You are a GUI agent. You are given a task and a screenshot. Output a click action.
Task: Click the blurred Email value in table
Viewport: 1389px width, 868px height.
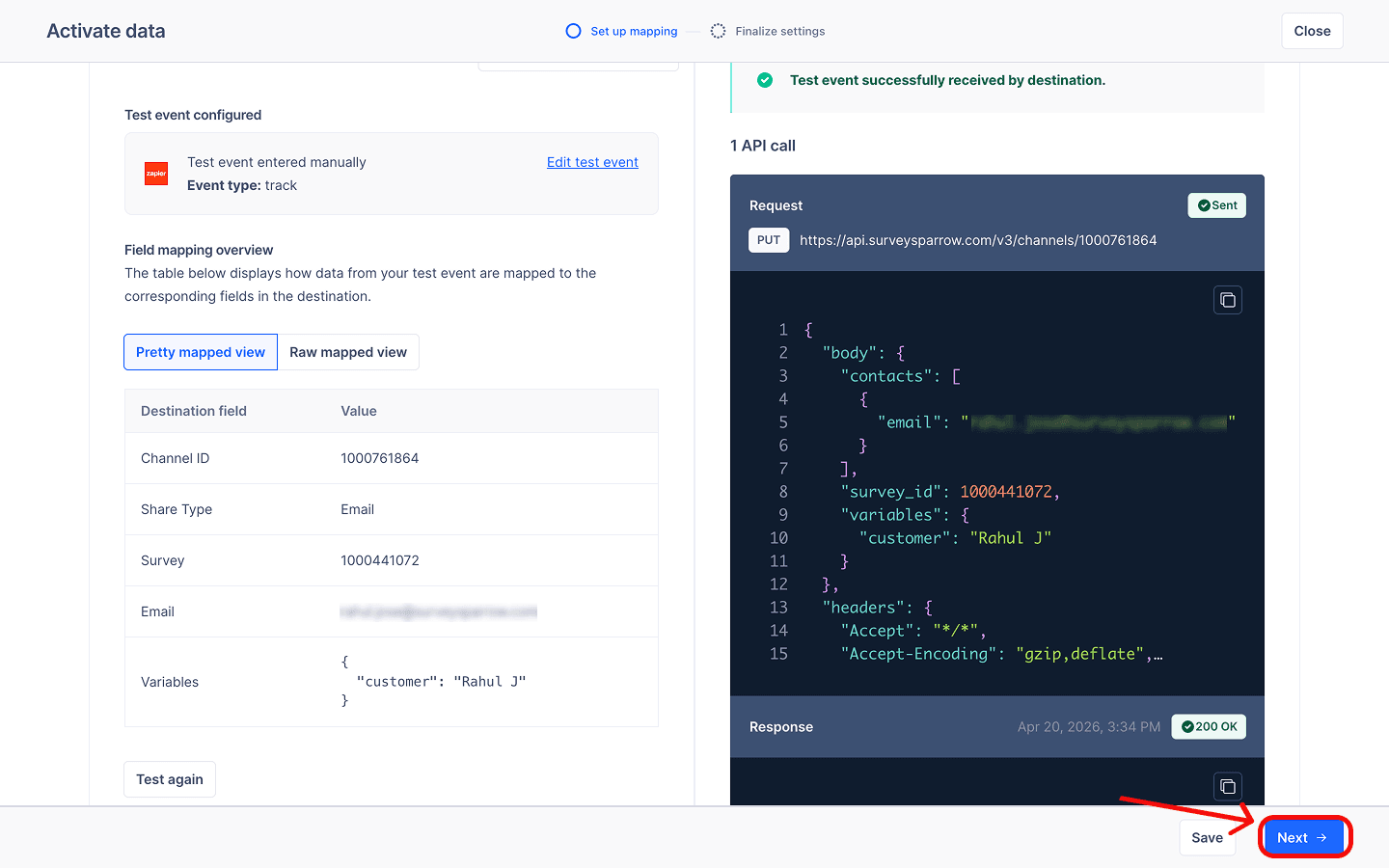438,611
